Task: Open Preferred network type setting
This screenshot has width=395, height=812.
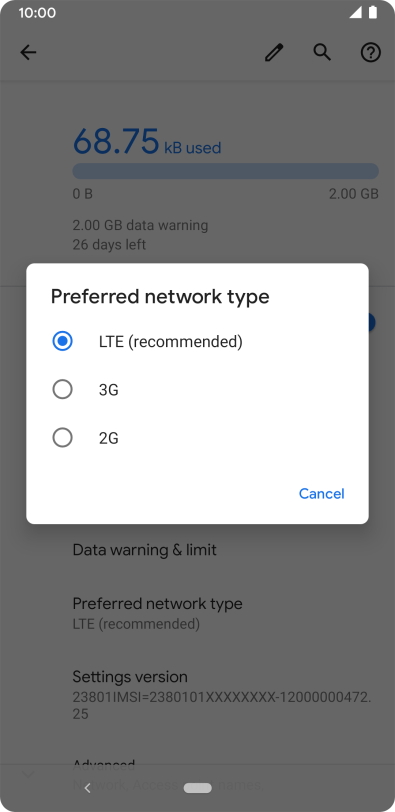Action: tap(197, 613)
